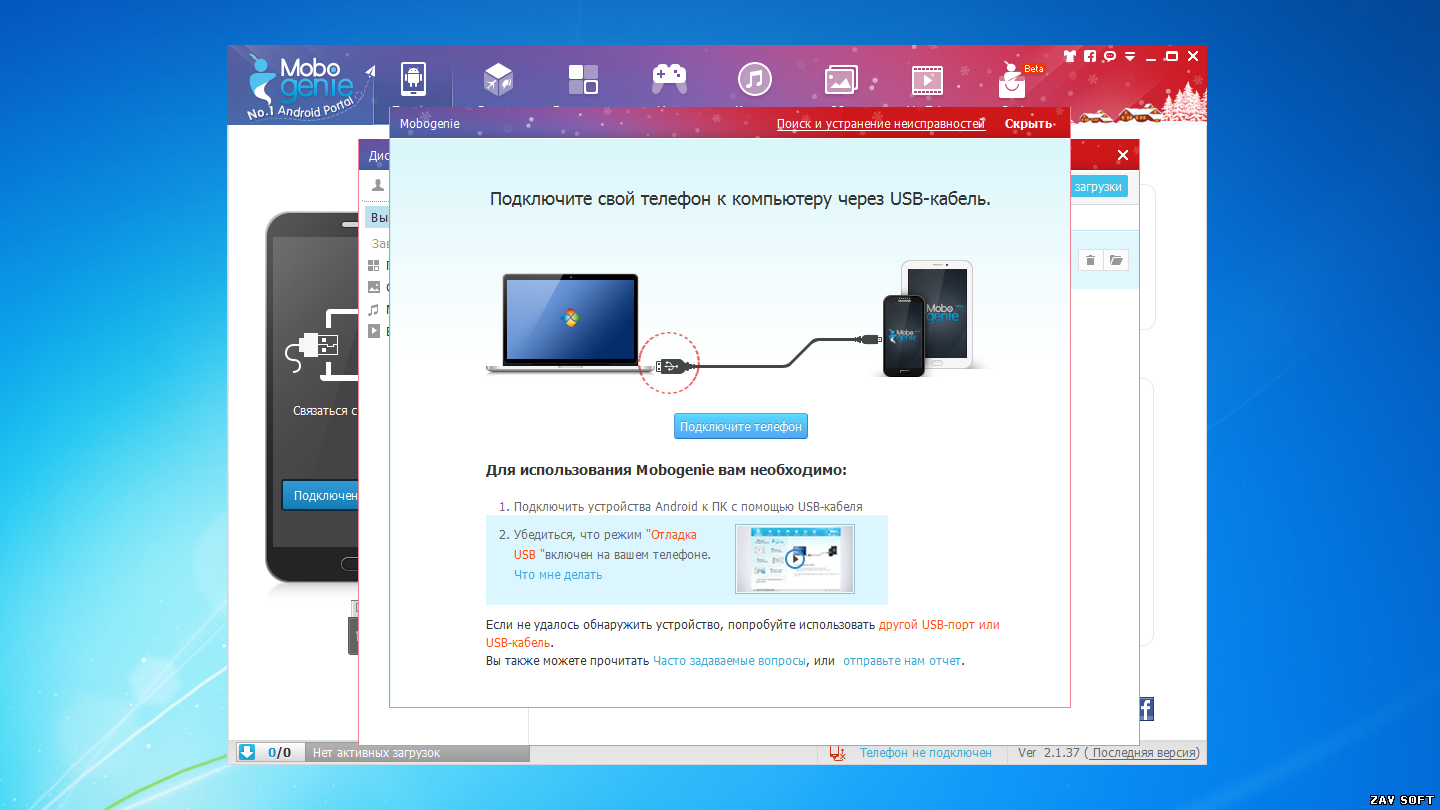The height and width of the screenshot is (810, 1440).
Task: Open the apps grid icon in the top bar
Action: pos(583,79)
